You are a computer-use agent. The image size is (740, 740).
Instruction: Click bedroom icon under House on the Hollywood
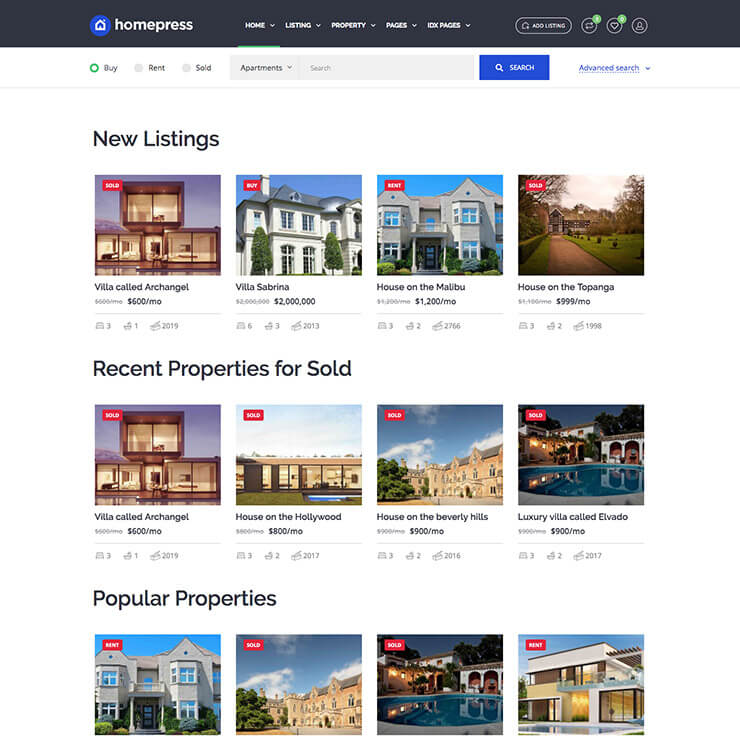point(241,555)
